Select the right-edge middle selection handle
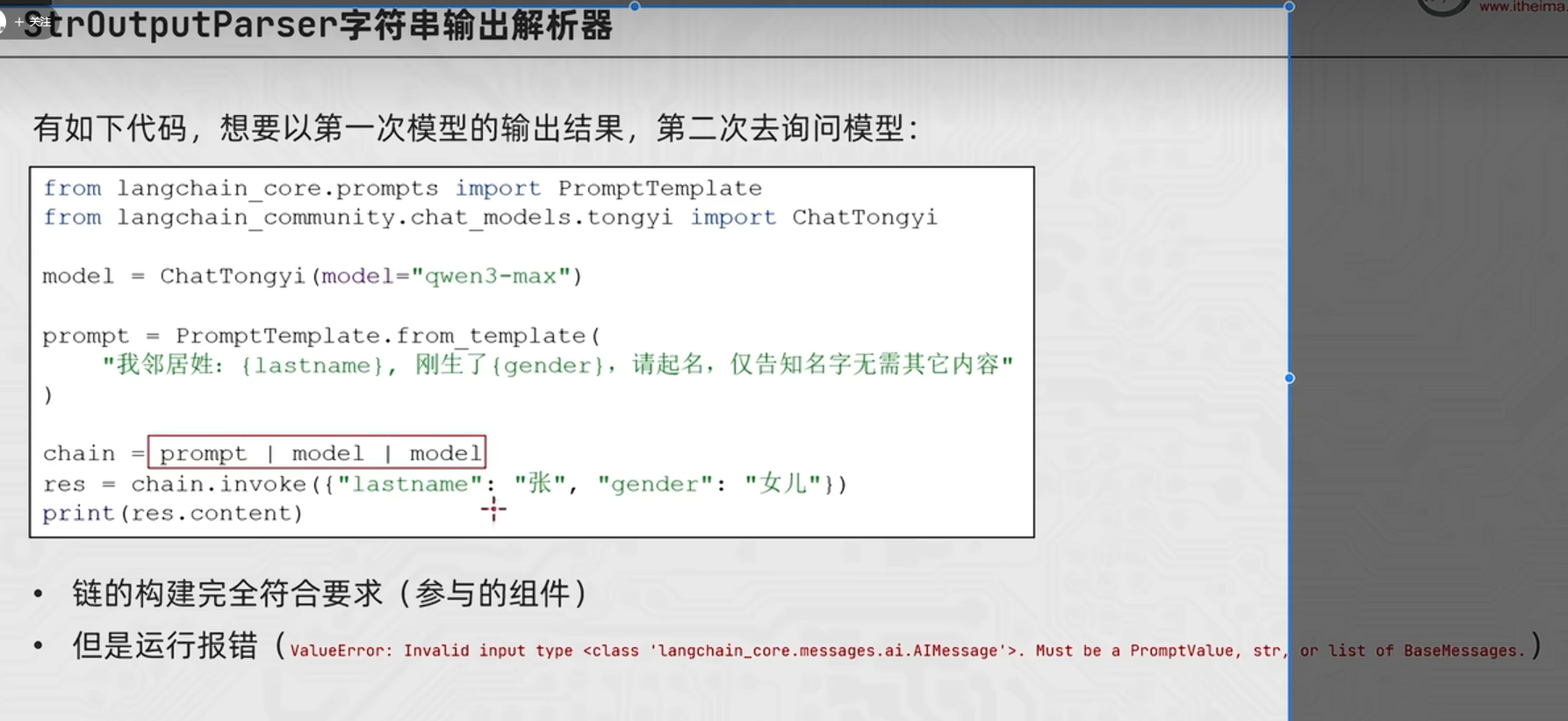The width and height of the screenshot is (1568, 721). click(x=1289, y=378)
